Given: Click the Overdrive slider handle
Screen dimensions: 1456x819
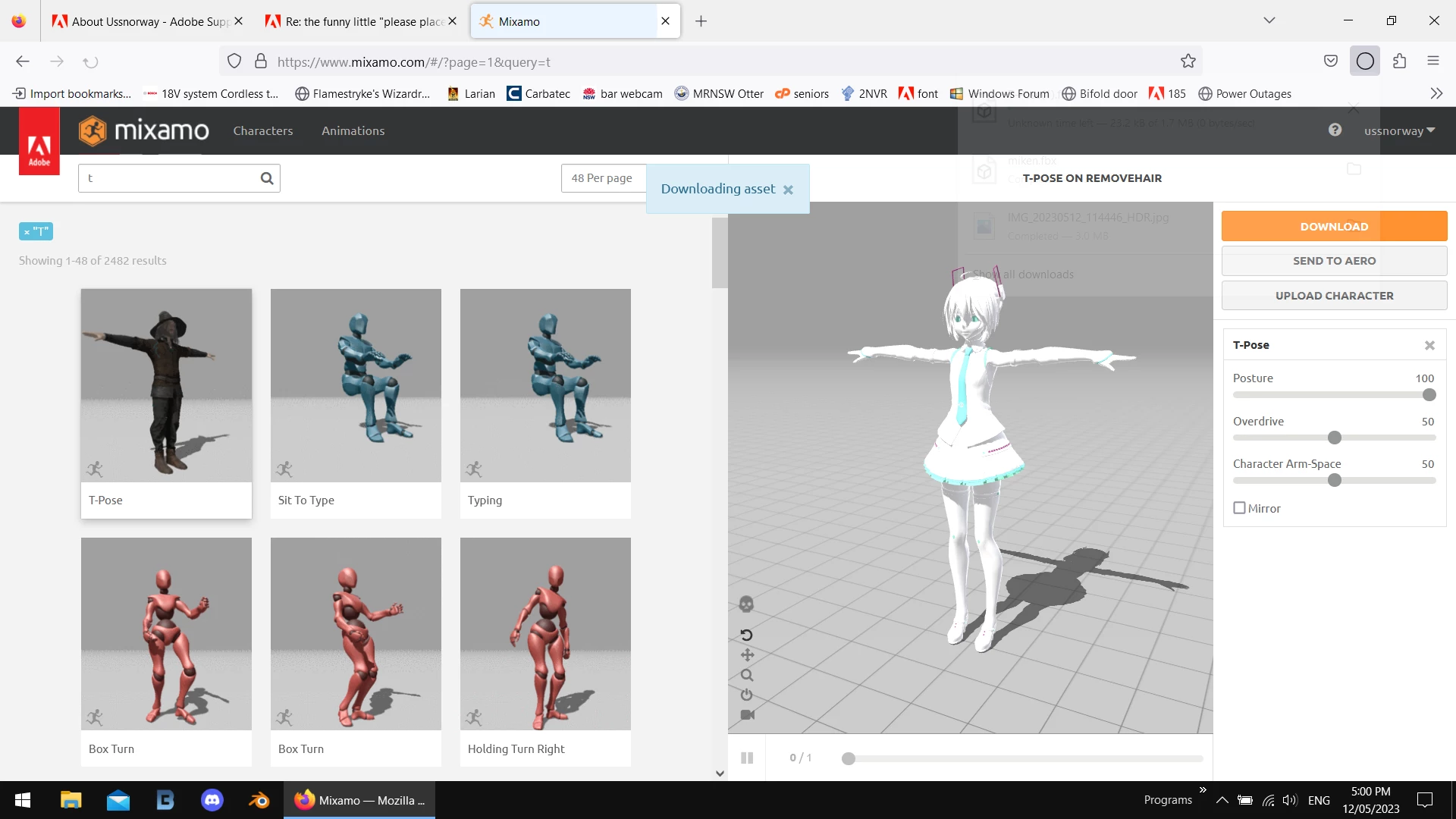Looking at the screenshot, I should [1335, 438].
